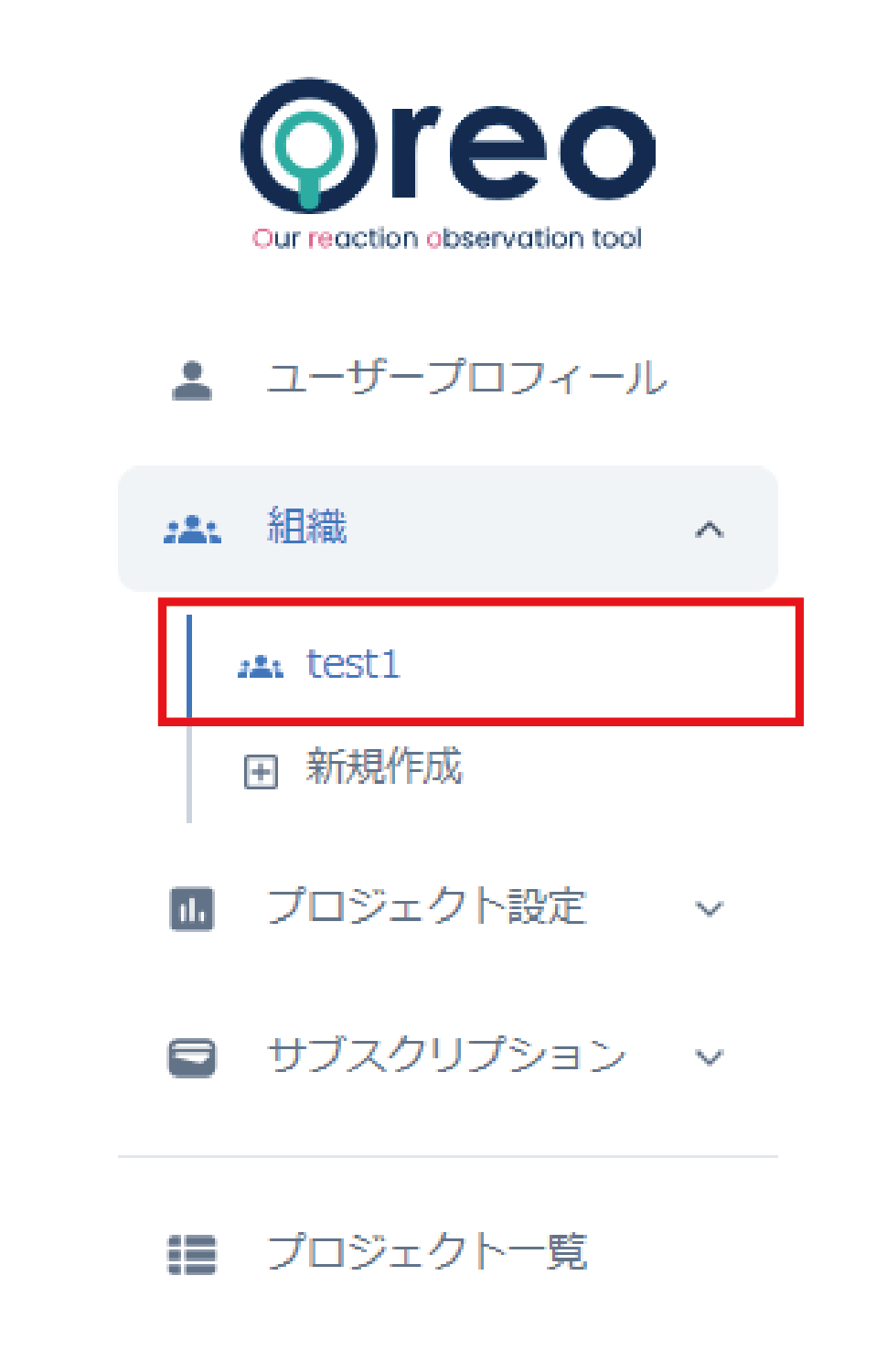Screen dimensions: 887x1372
Task: Open the test1 organization
Action: point(354,664)
